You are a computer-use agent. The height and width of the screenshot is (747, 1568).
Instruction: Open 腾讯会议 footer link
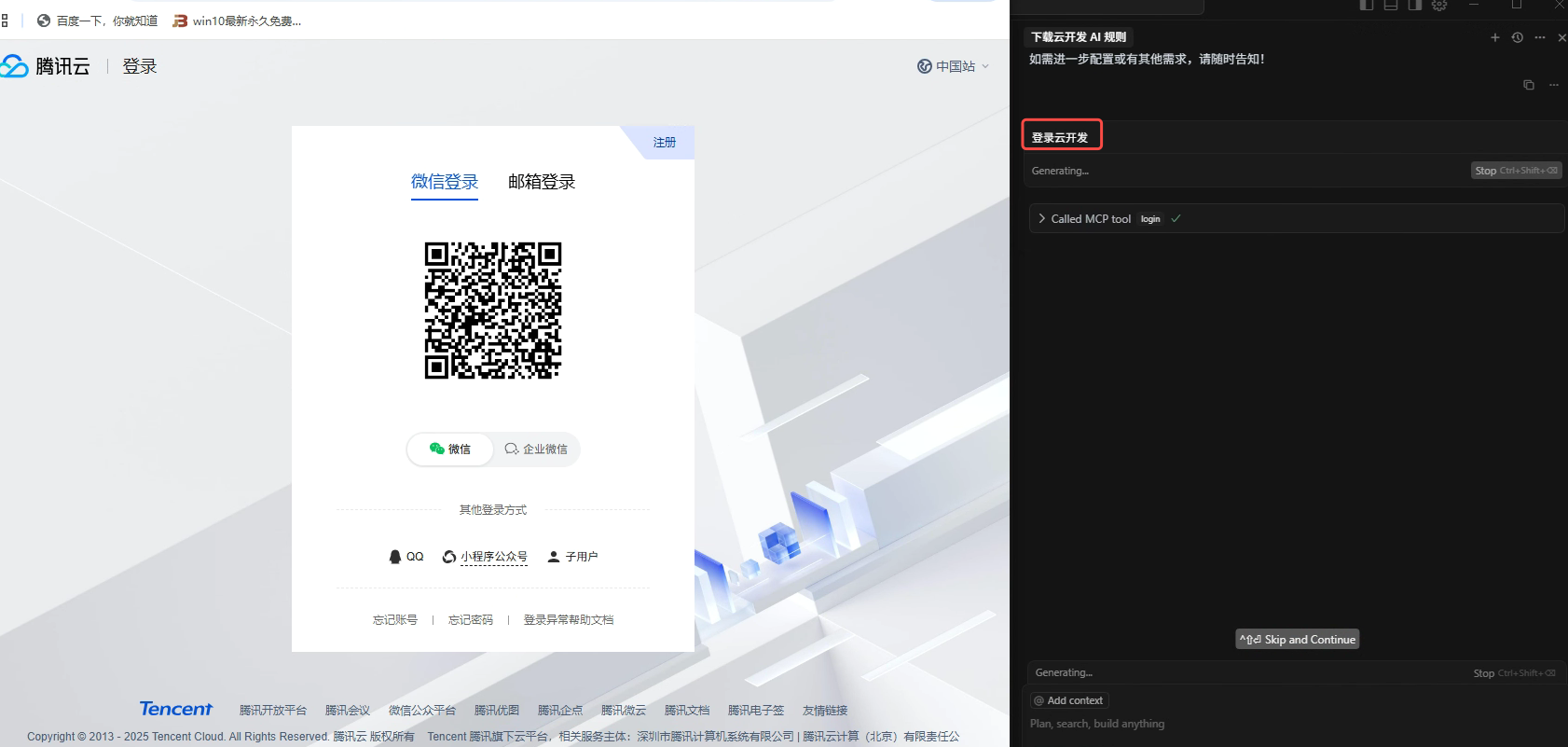tap(348, 711)
